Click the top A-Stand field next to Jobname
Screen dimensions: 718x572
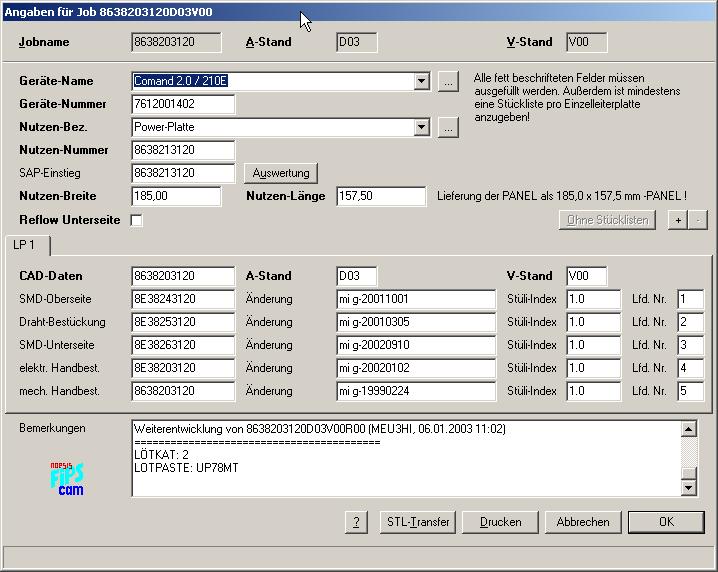(x=356, y=42)
